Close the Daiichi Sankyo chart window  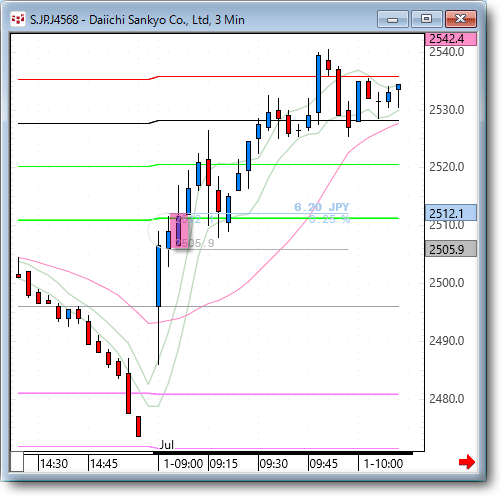[x=461, y=19]
